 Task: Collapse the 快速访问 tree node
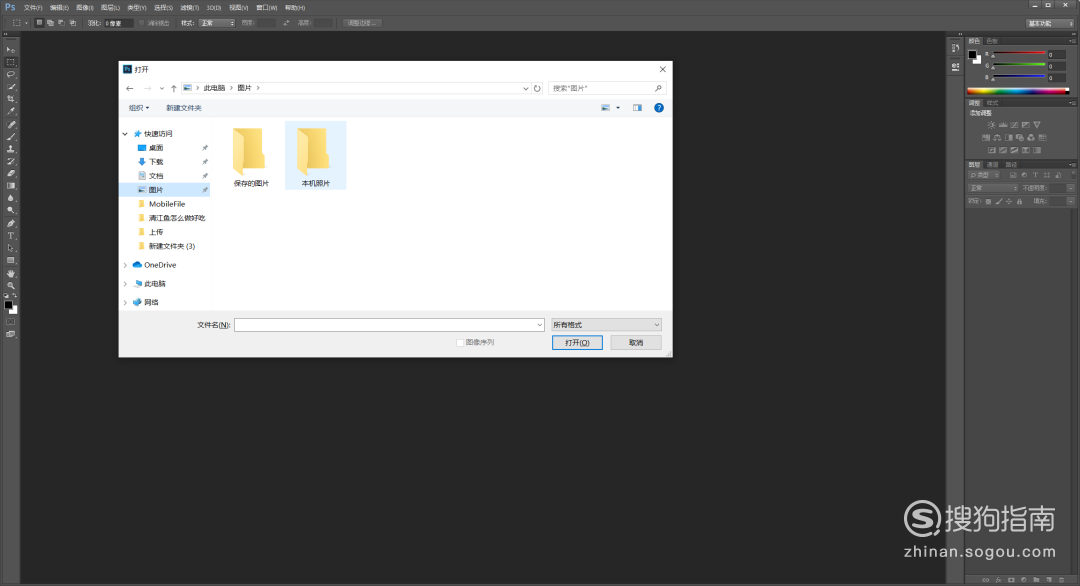click(125, 134)
